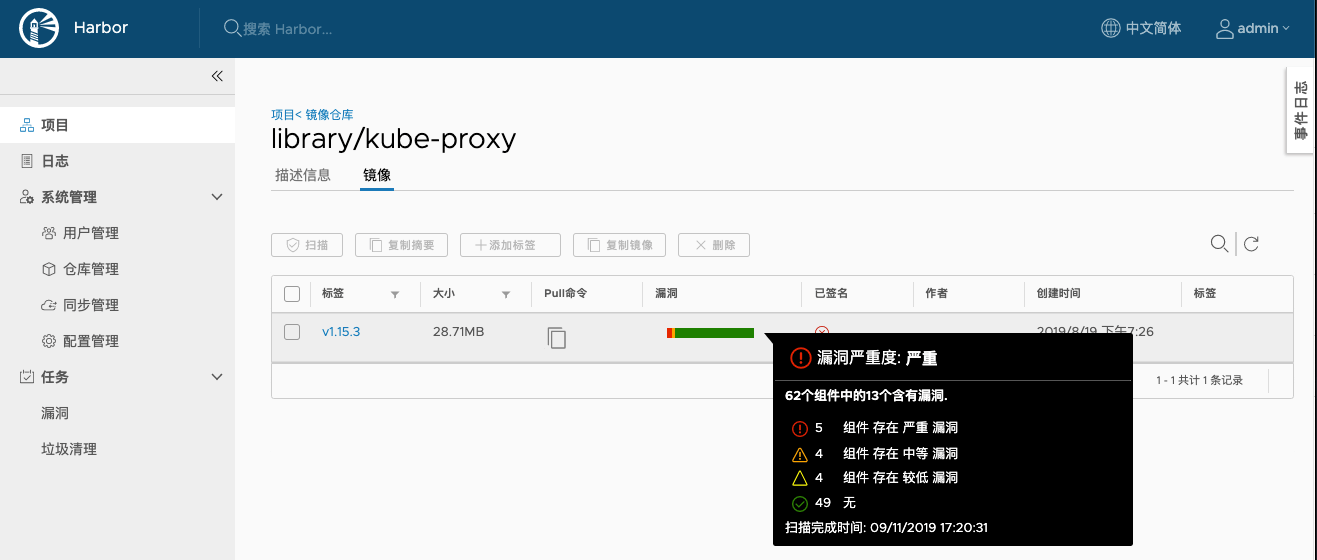This screenshot has height=560, width=1317.
Task: Click the 用户管理 users icon
Action: [x=49, y=233]
